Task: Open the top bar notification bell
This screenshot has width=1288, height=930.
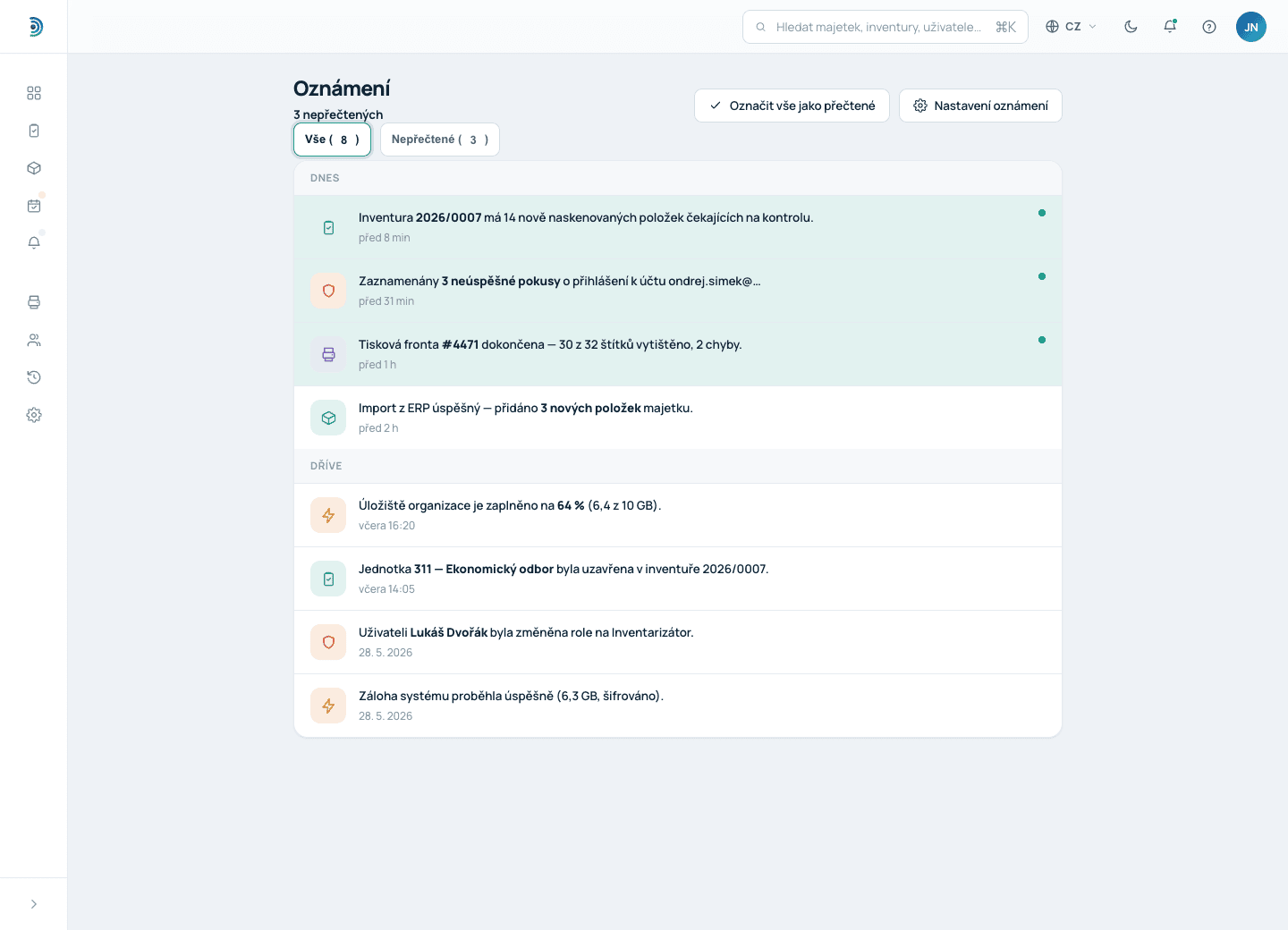Action: click(1170, 27)
